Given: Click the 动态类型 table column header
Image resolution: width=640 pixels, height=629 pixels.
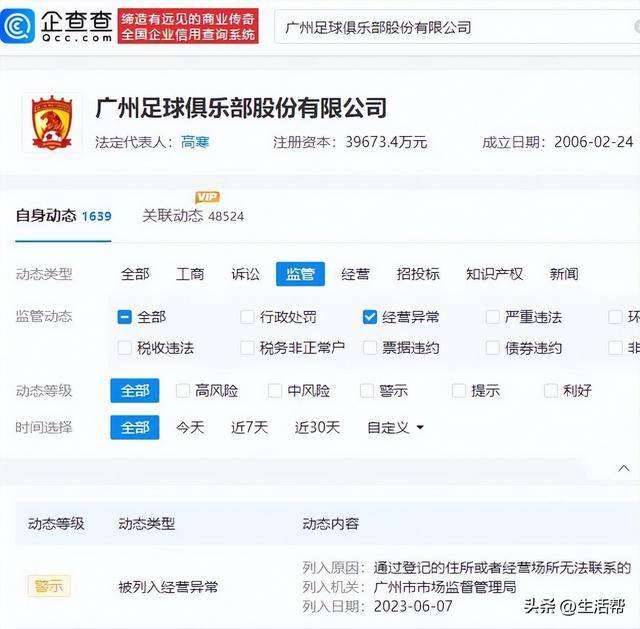Looking at the screenshot, I should 147,524.
